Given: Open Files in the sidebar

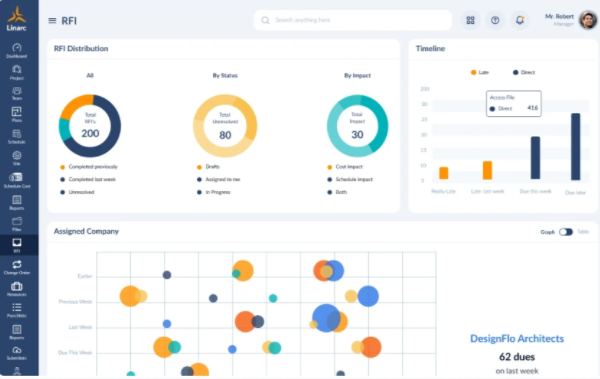Looking at the screenshot, I should point(16,224).
